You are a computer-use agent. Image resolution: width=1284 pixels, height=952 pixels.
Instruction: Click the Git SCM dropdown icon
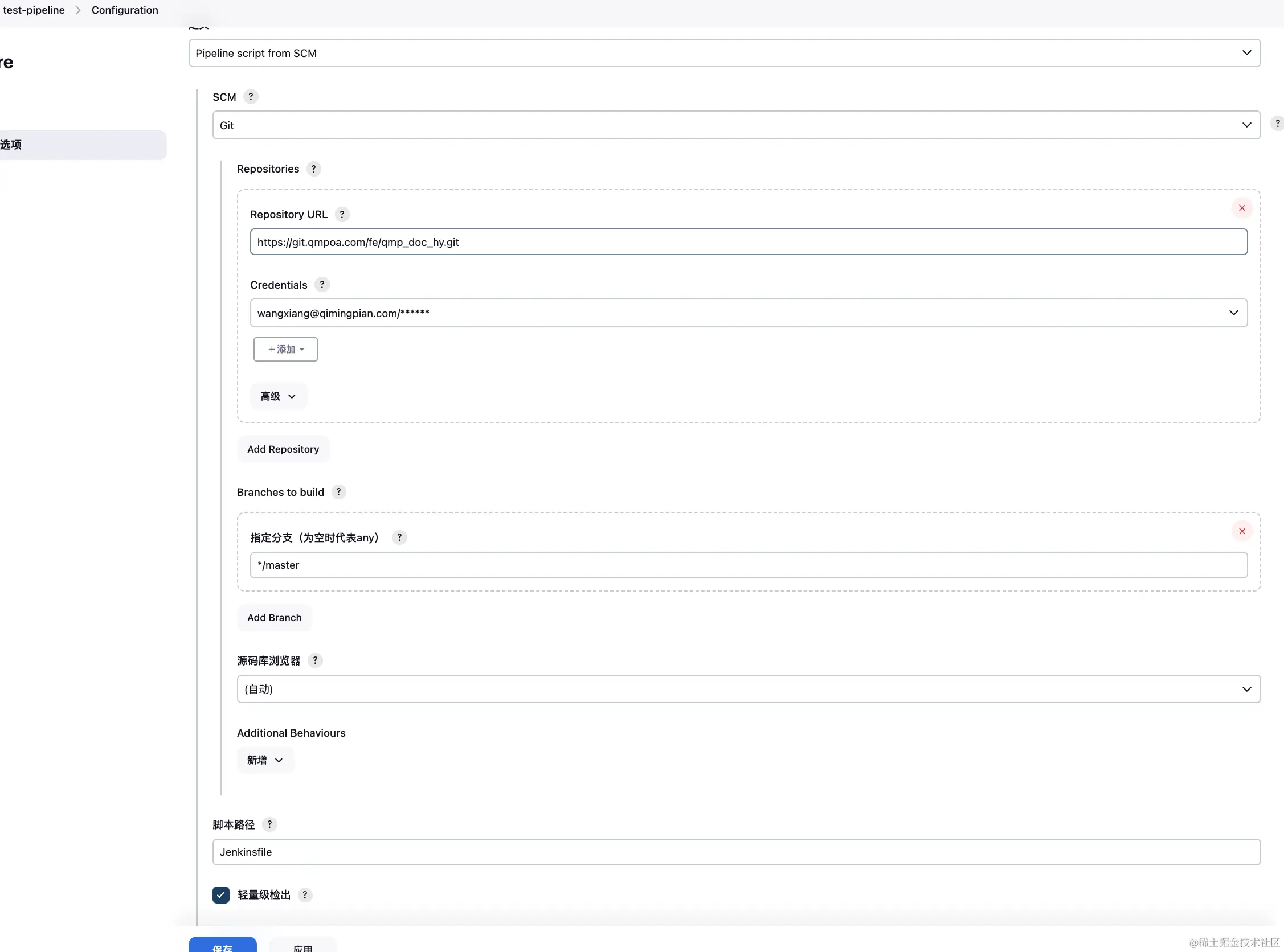[1247, 124]
